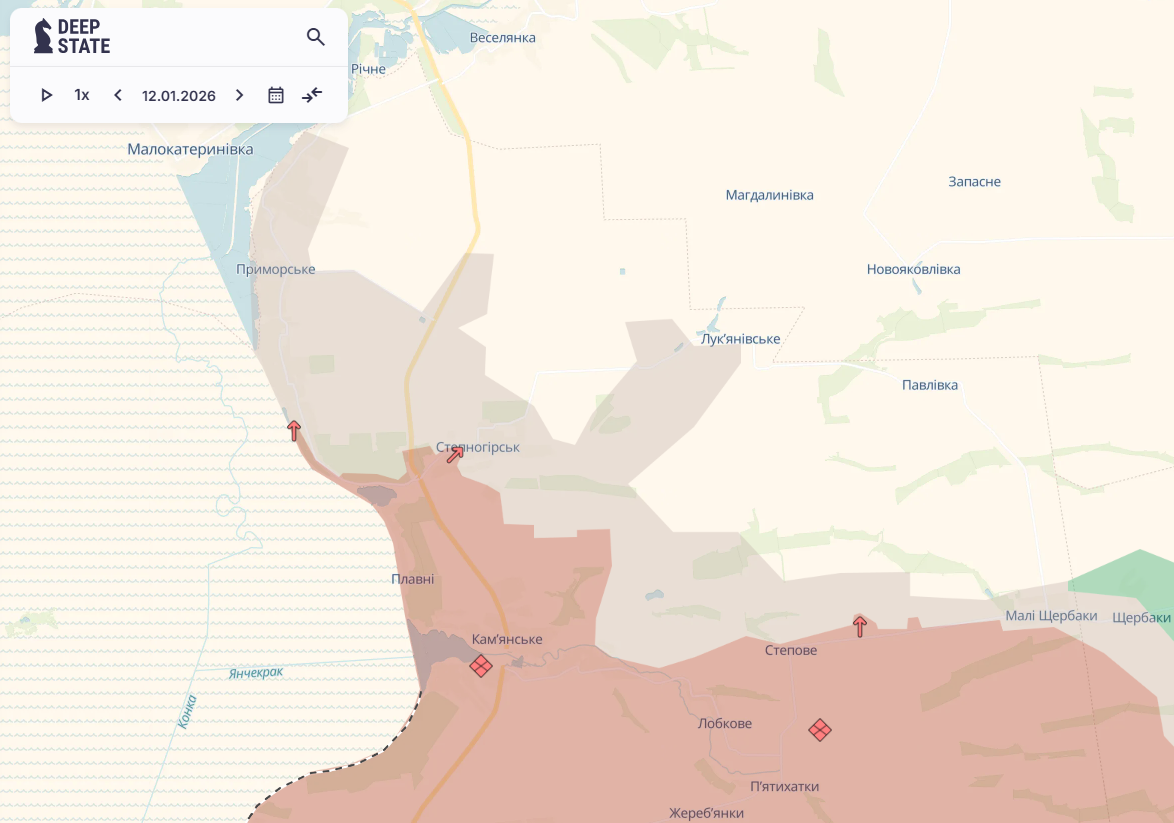This screenshot has width=1174, height=823.
Task: Click the Малі Щербаки village label
Action: tap(1051, 616)
